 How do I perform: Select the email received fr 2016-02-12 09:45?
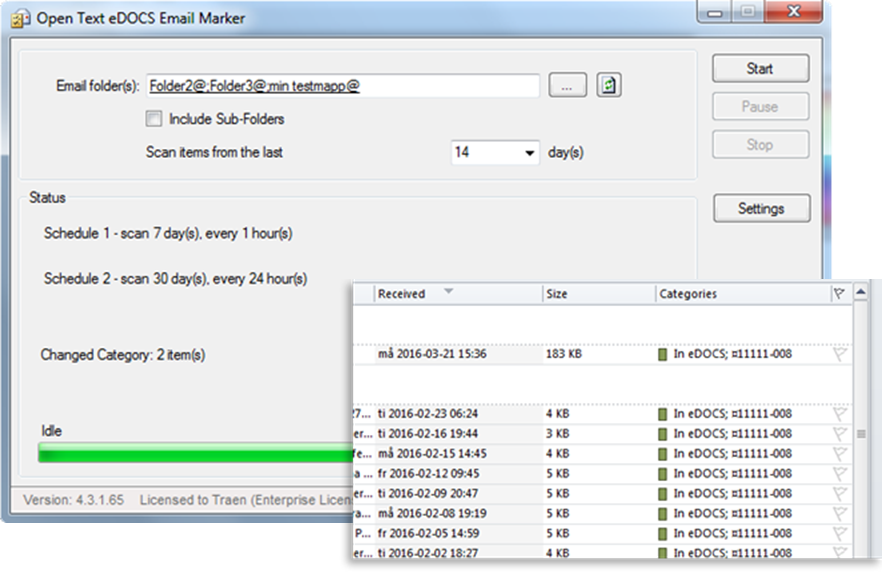pos(602,474)
